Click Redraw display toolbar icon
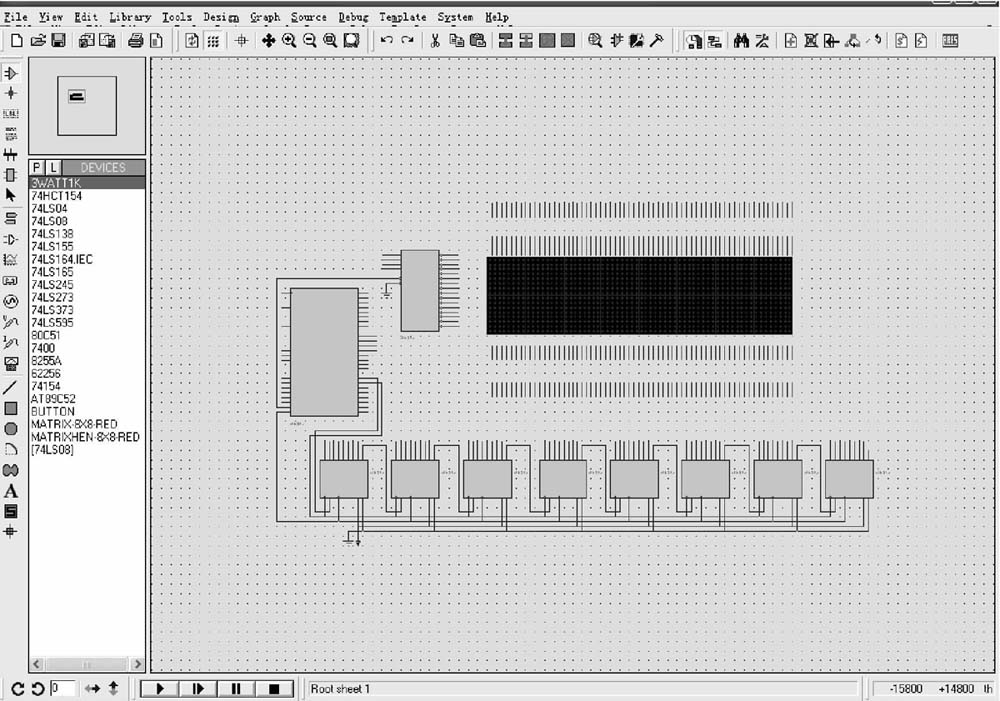Screen dimensions: 1000x701 click(191, 41)
